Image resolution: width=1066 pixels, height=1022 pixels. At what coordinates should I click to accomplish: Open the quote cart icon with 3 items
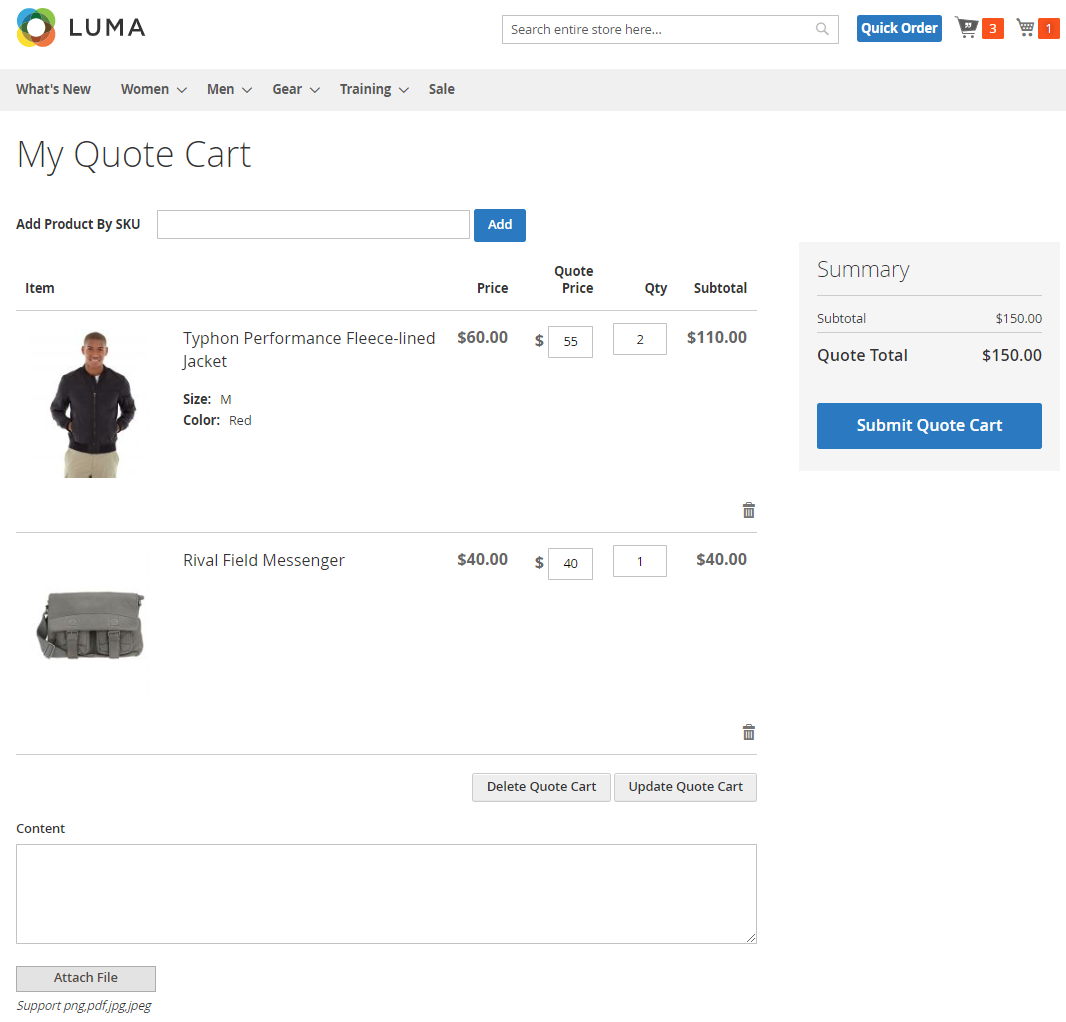pos(967,28)
